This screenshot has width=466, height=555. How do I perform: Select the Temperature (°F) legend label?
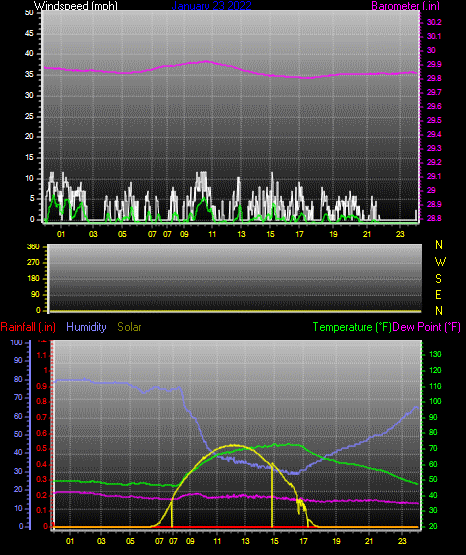click(352, 327)
